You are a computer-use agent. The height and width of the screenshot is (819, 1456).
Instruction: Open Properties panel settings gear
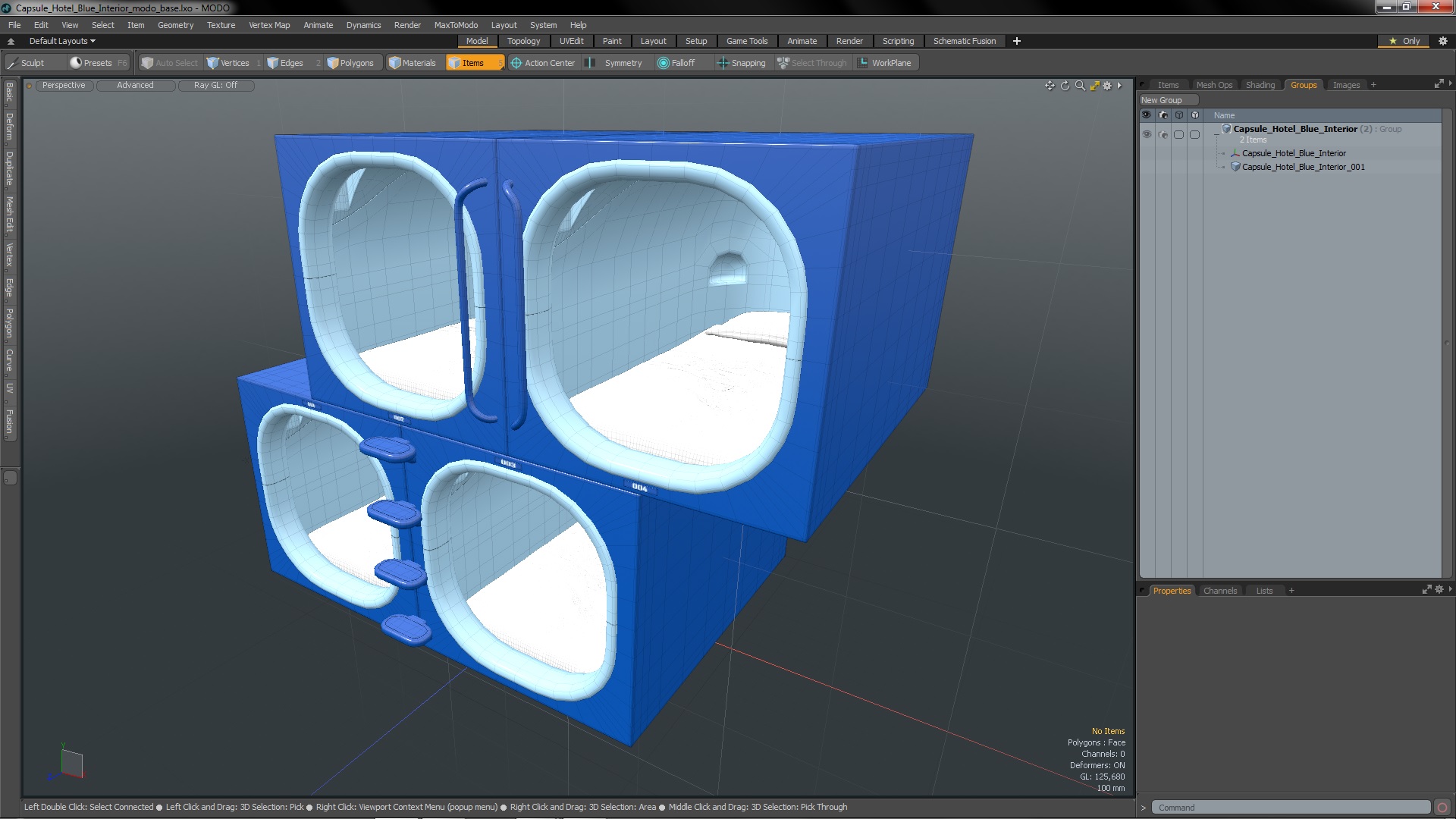tap(1439, 589)
